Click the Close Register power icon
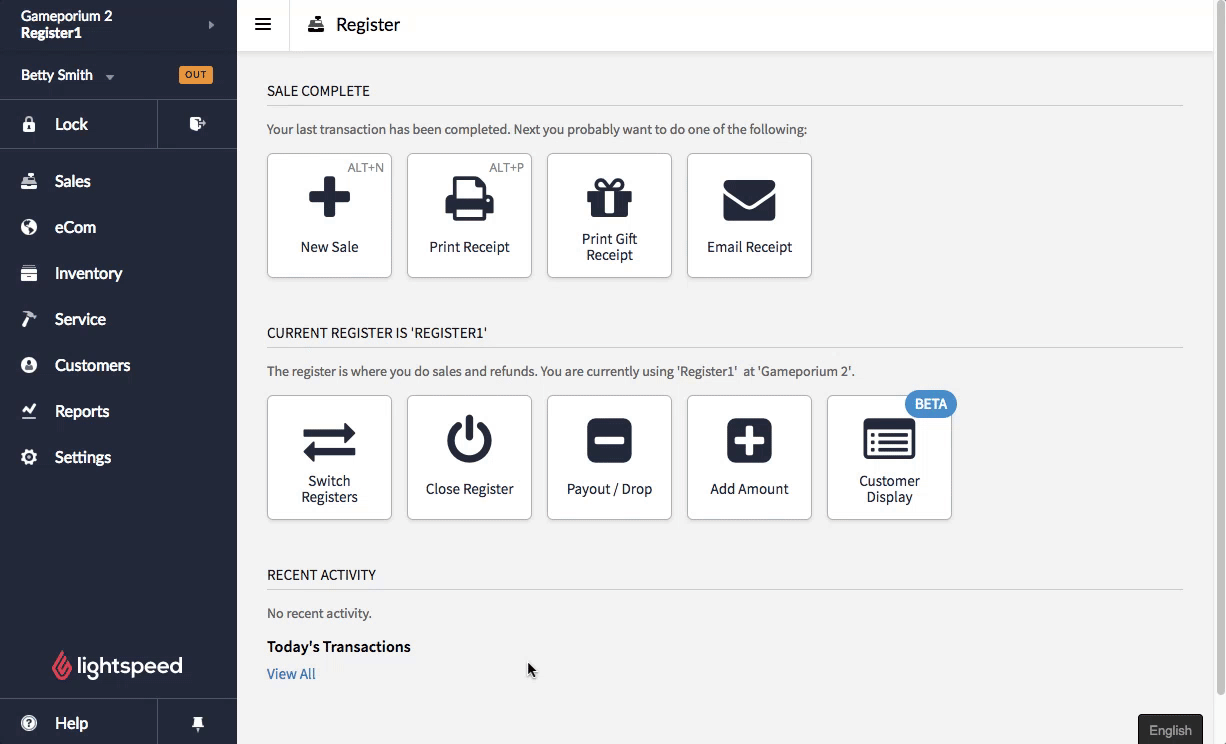Image resolution: width=1226 pixels, height=744 pixels. [469, 440]
